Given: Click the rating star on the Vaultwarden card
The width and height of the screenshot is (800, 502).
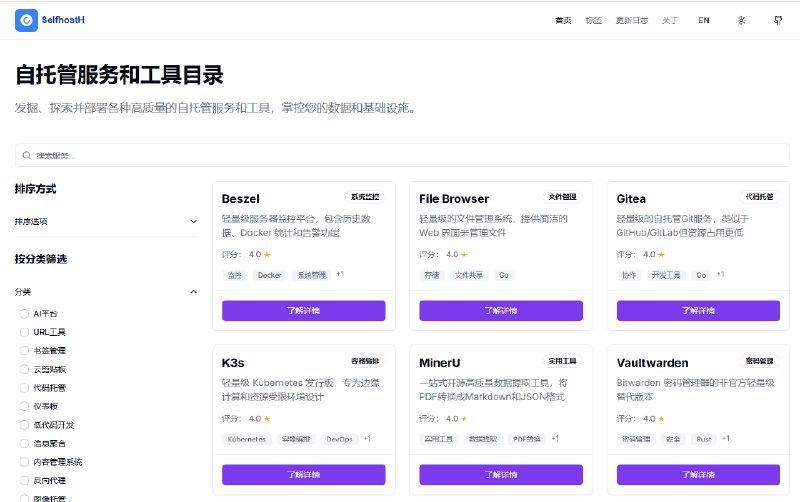Looking at the screenshot, I should pyautogui.click(x=662, y=418).
